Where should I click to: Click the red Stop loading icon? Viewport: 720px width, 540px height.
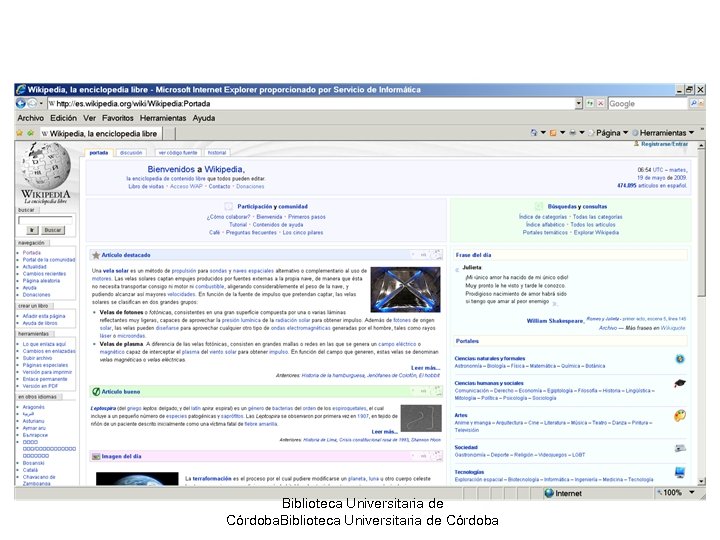pos(600,104)
